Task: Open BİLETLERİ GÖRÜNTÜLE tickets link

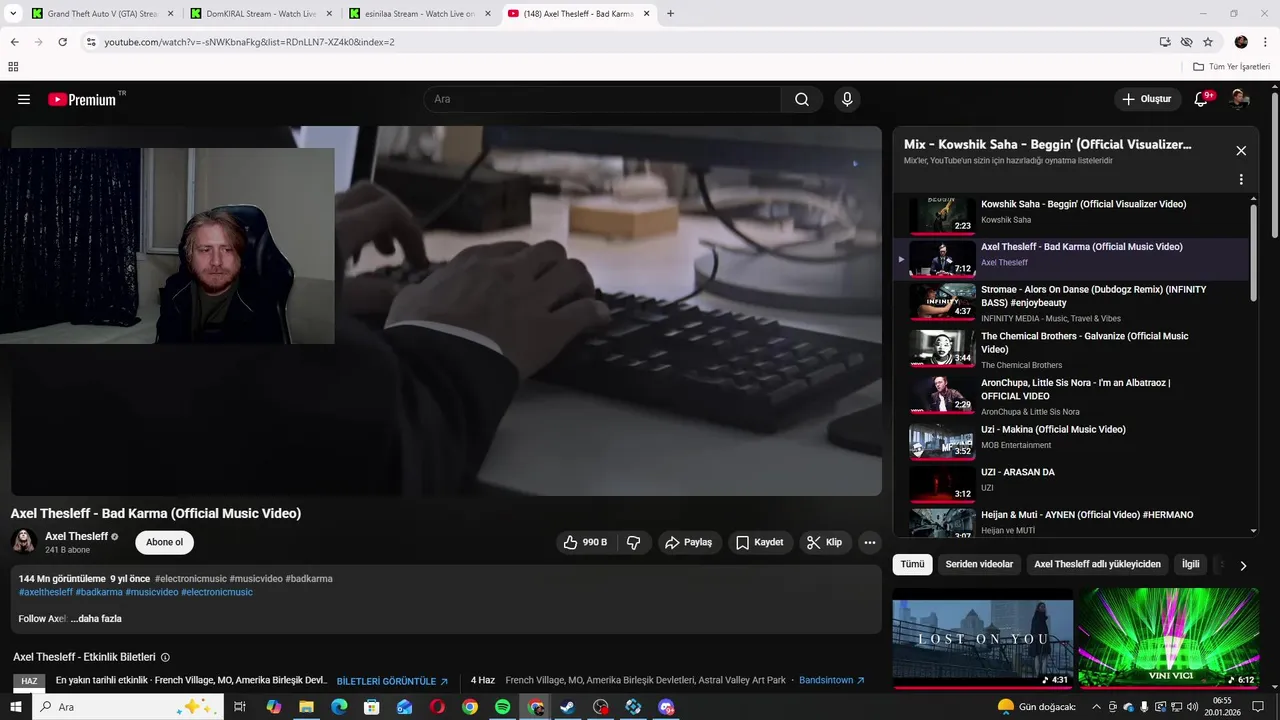Action: click(392, 681)
